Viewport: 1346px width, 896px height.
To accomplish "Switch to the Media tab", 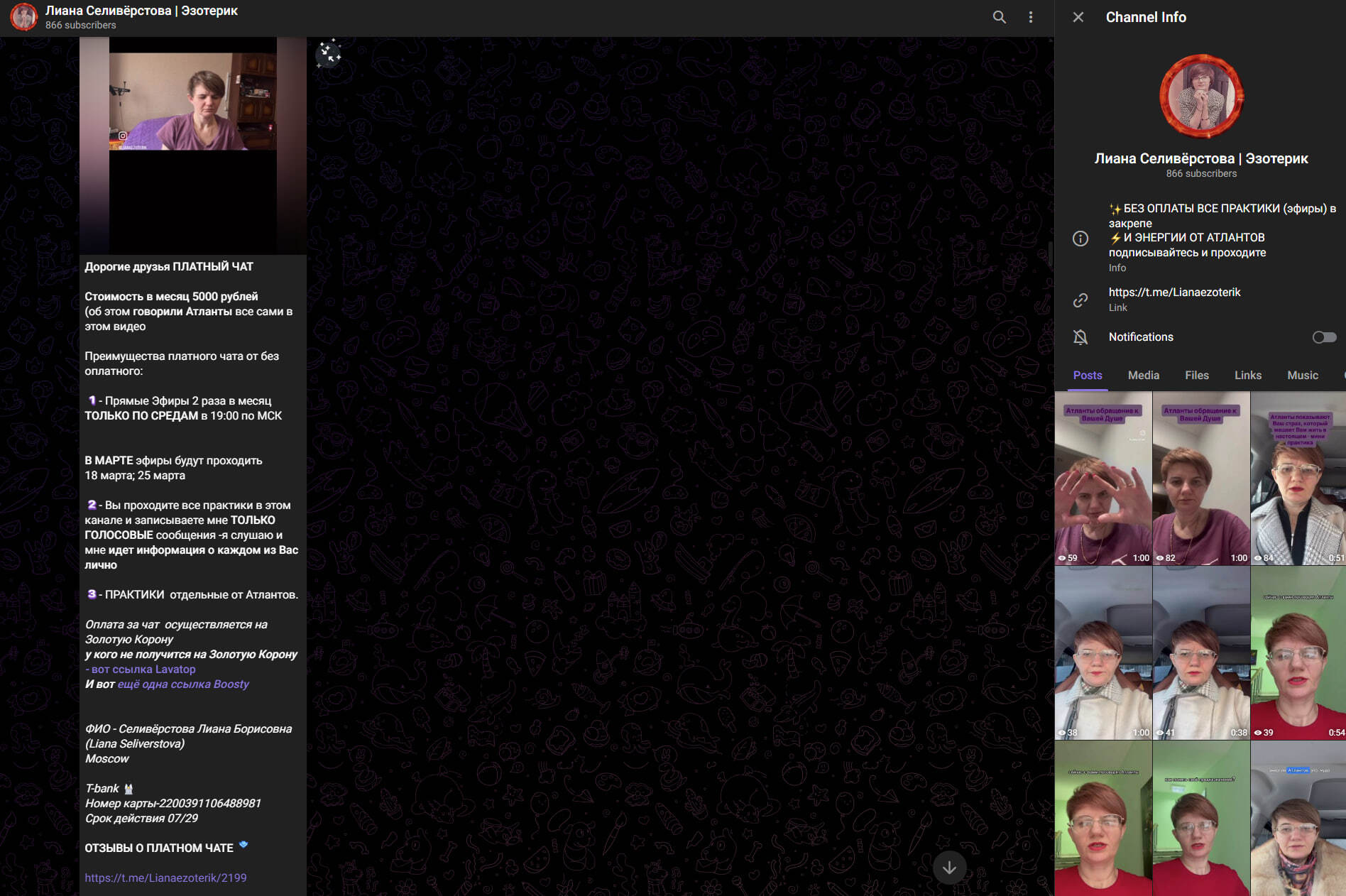I will [x=1143, y=375].
